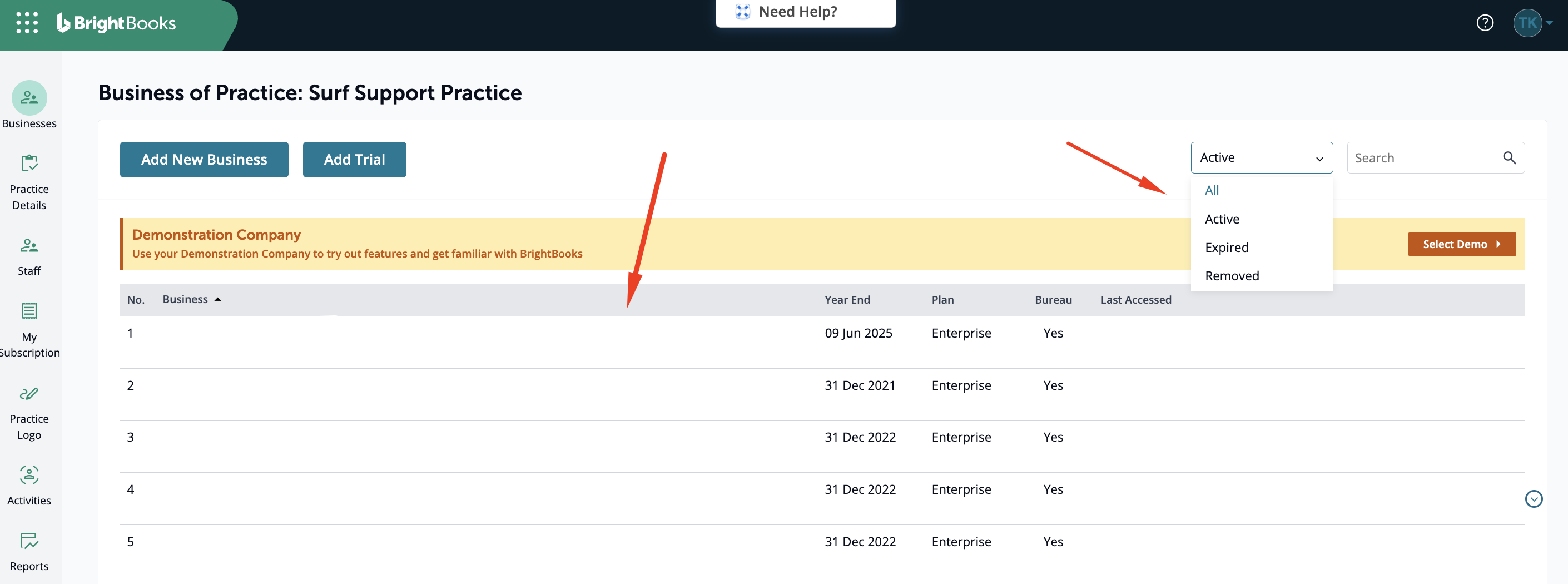
Task: Open Activities in the sidebar
Action: (29, 486)
